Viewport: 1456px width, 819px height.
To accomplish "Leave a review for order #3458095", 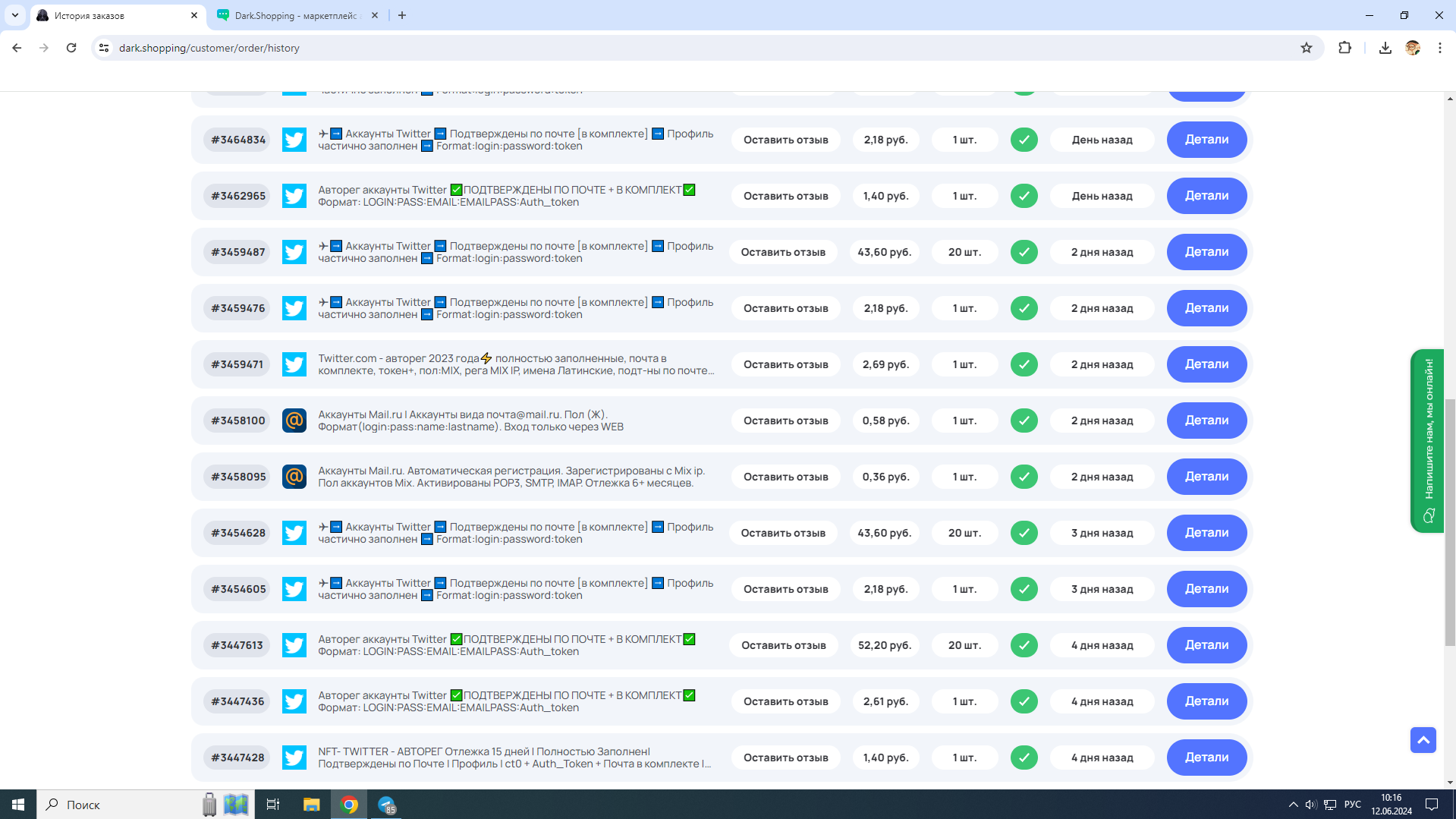I will [x=785, y=477].
